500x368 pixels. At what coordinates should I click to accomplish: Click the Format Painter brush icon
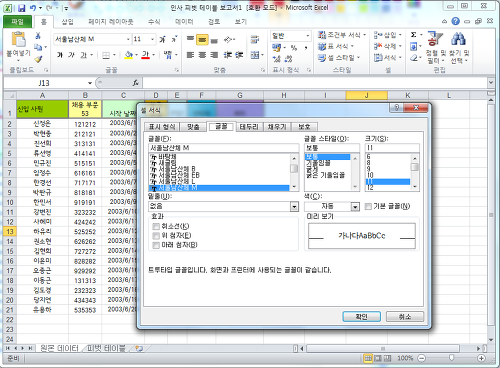(x=38, y=59)
